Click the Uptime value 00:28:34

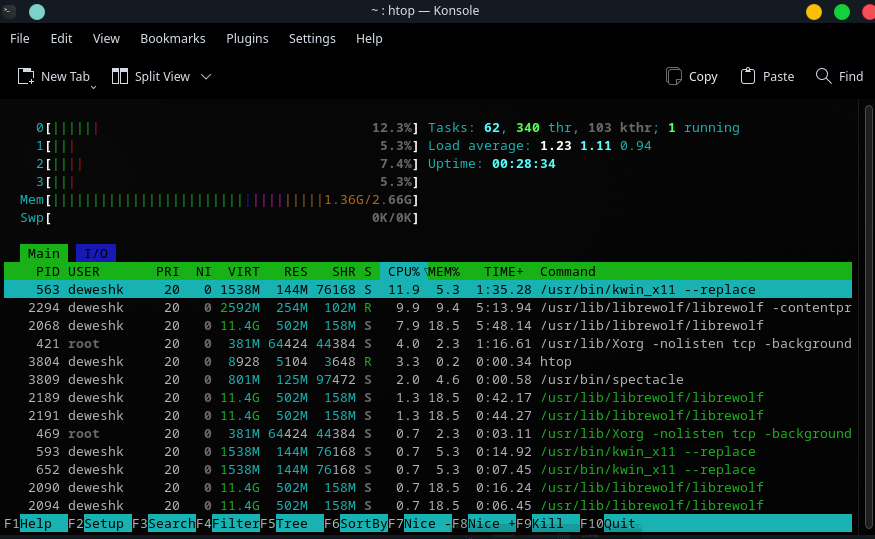click(x=523, y=164)
